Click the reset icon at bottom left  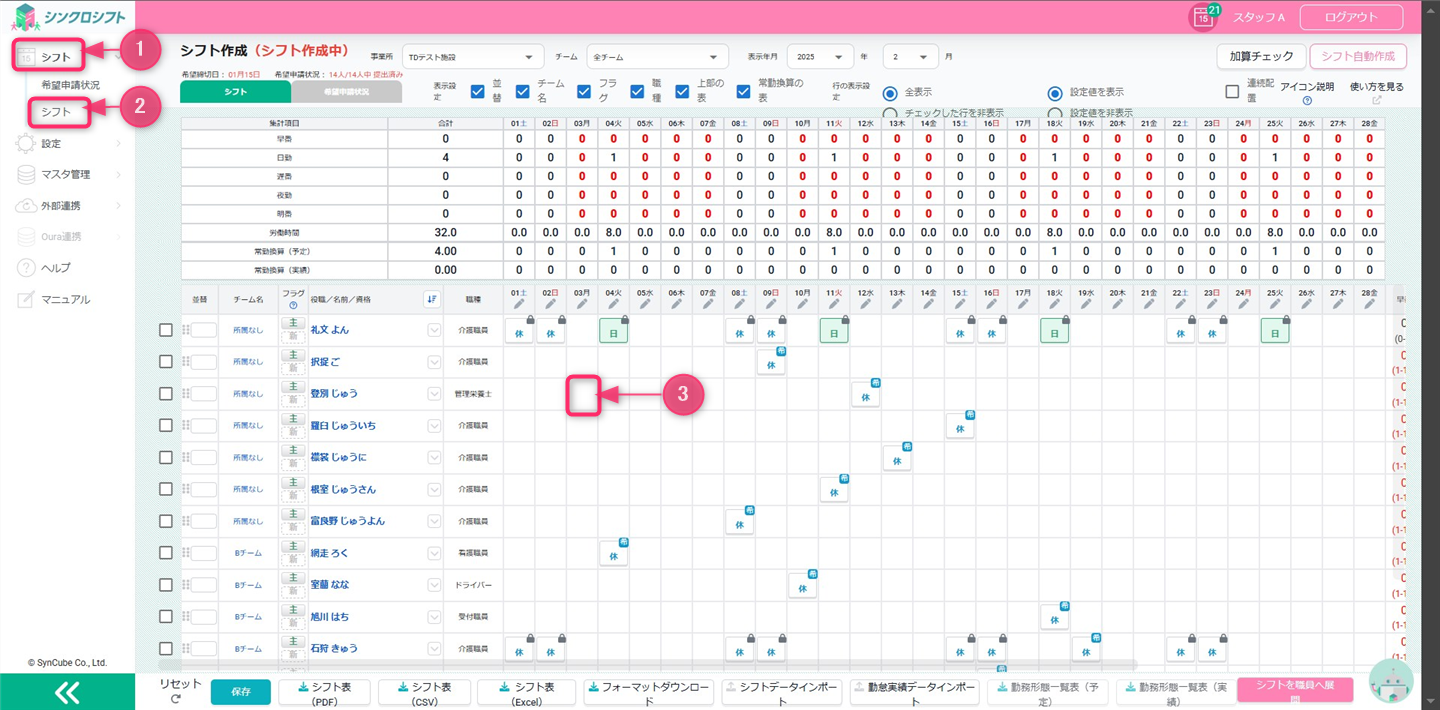176,699
